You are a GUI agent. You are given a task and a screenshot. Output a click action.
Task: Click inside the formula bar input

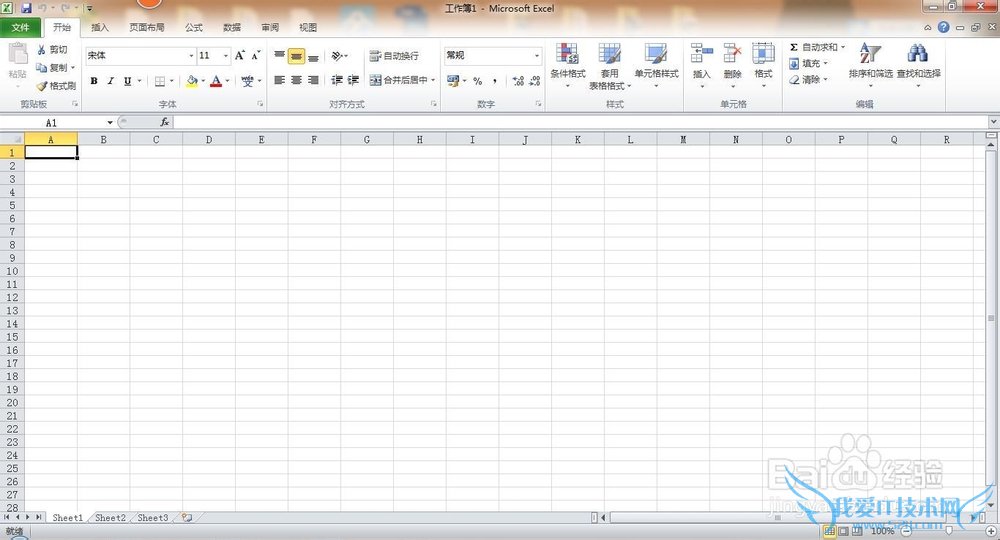click(x=579, y=122)
